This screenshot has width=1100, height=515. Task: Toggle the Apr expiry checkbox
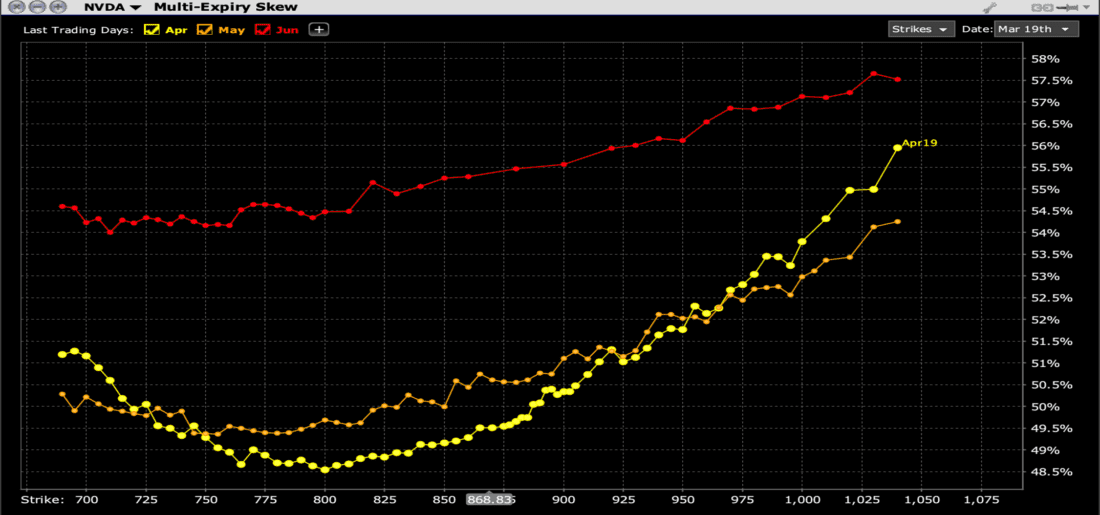coord(150,30)
